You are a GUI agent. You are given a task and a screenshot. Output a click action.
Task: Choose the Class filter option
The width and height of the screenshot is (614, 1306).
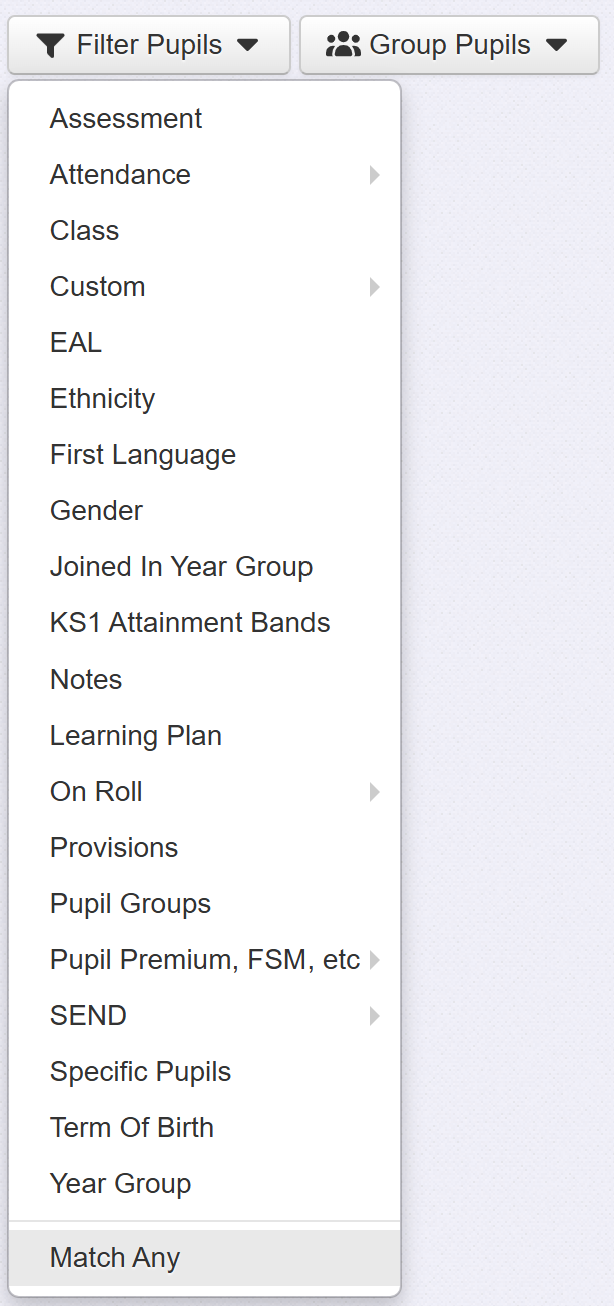(85, 231)
